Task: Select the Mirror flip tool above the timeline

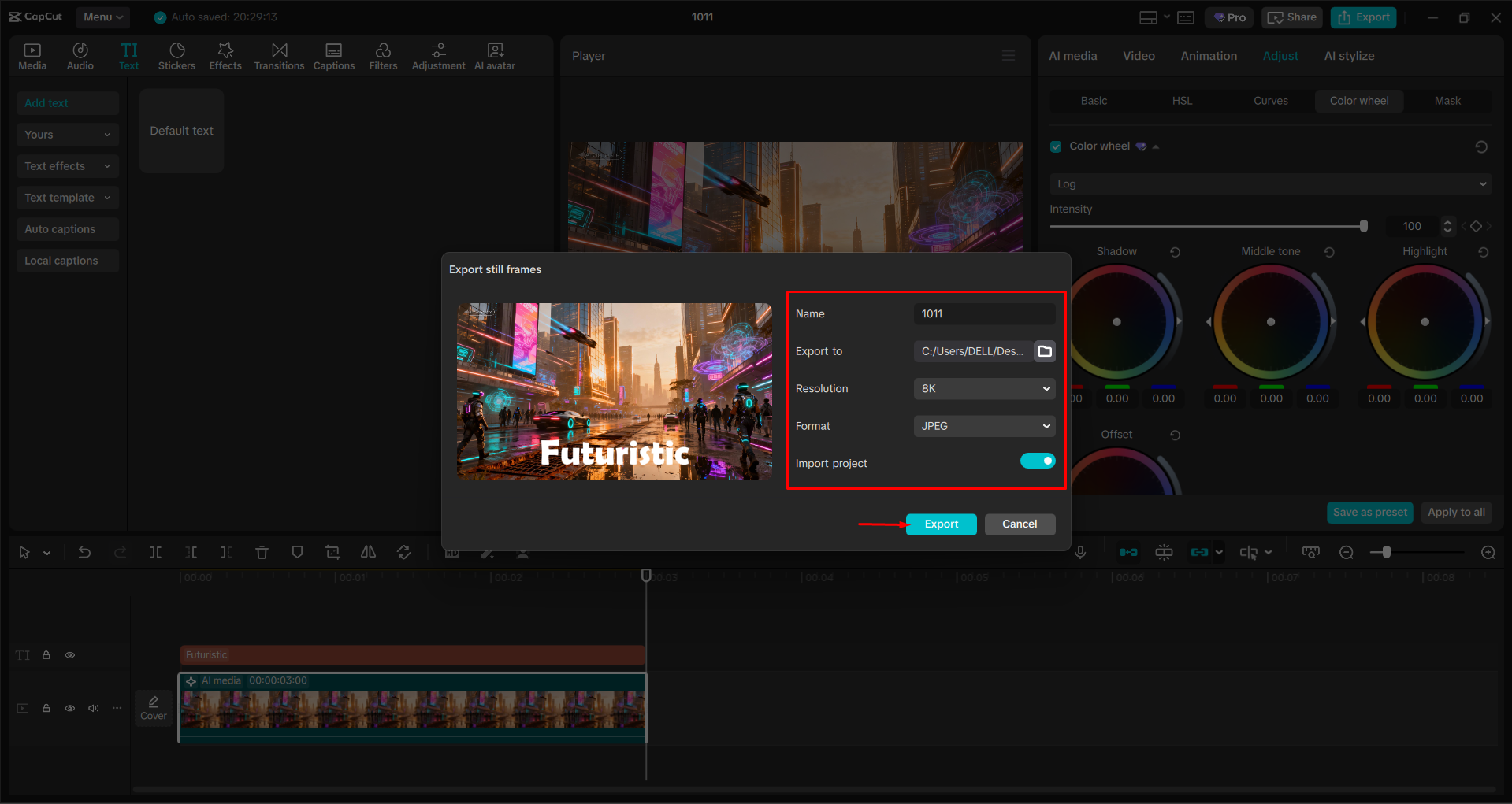Action: click(x=368, y=552)
